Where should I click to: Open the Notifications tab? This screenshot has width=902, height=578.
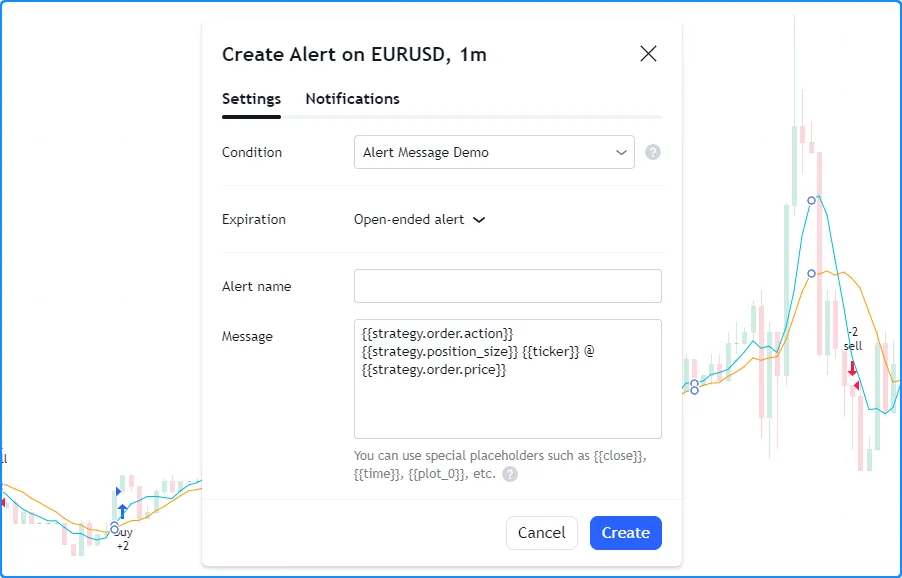click(352, 99)
